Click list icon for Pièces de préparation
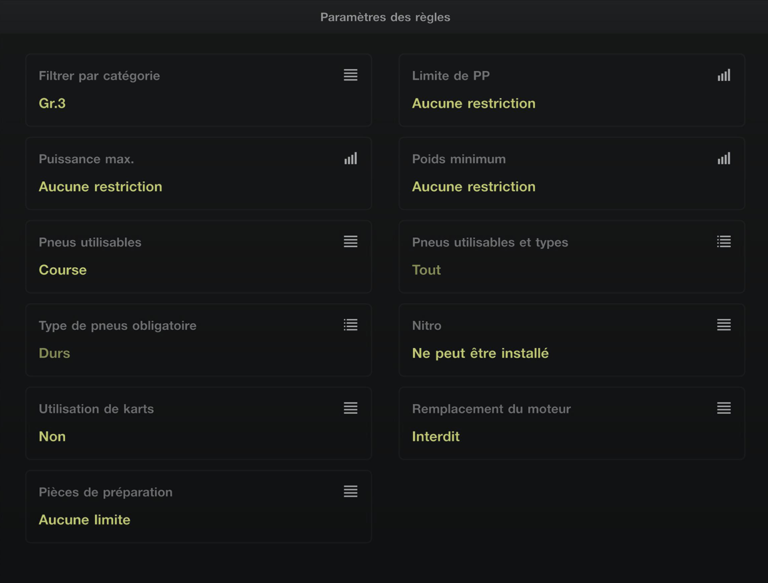Screen dimensions: 768x583 [350, 492]
